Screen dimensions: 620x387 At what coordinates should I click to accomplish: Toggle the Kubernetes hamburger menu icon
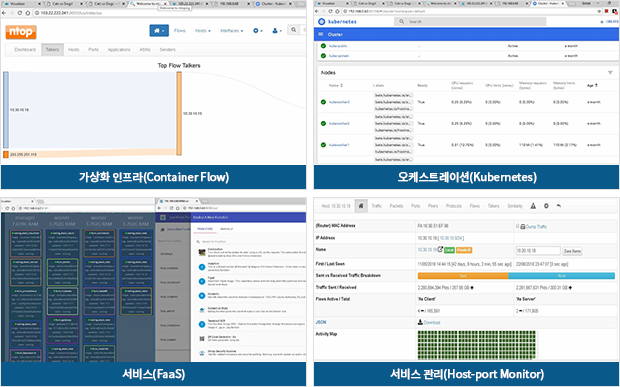[x=321, y=34]
